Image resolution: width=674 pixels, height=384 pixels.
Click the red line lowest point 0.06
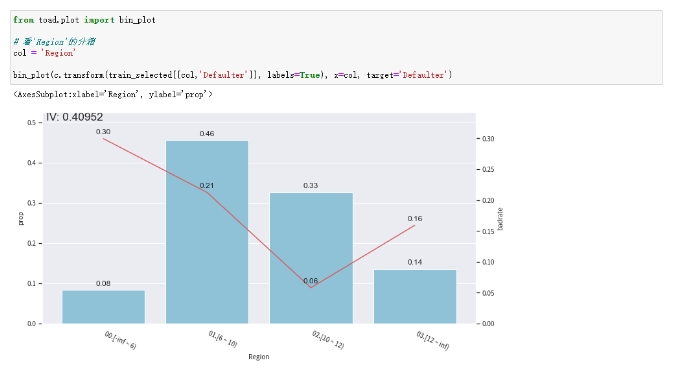point(311,287)
